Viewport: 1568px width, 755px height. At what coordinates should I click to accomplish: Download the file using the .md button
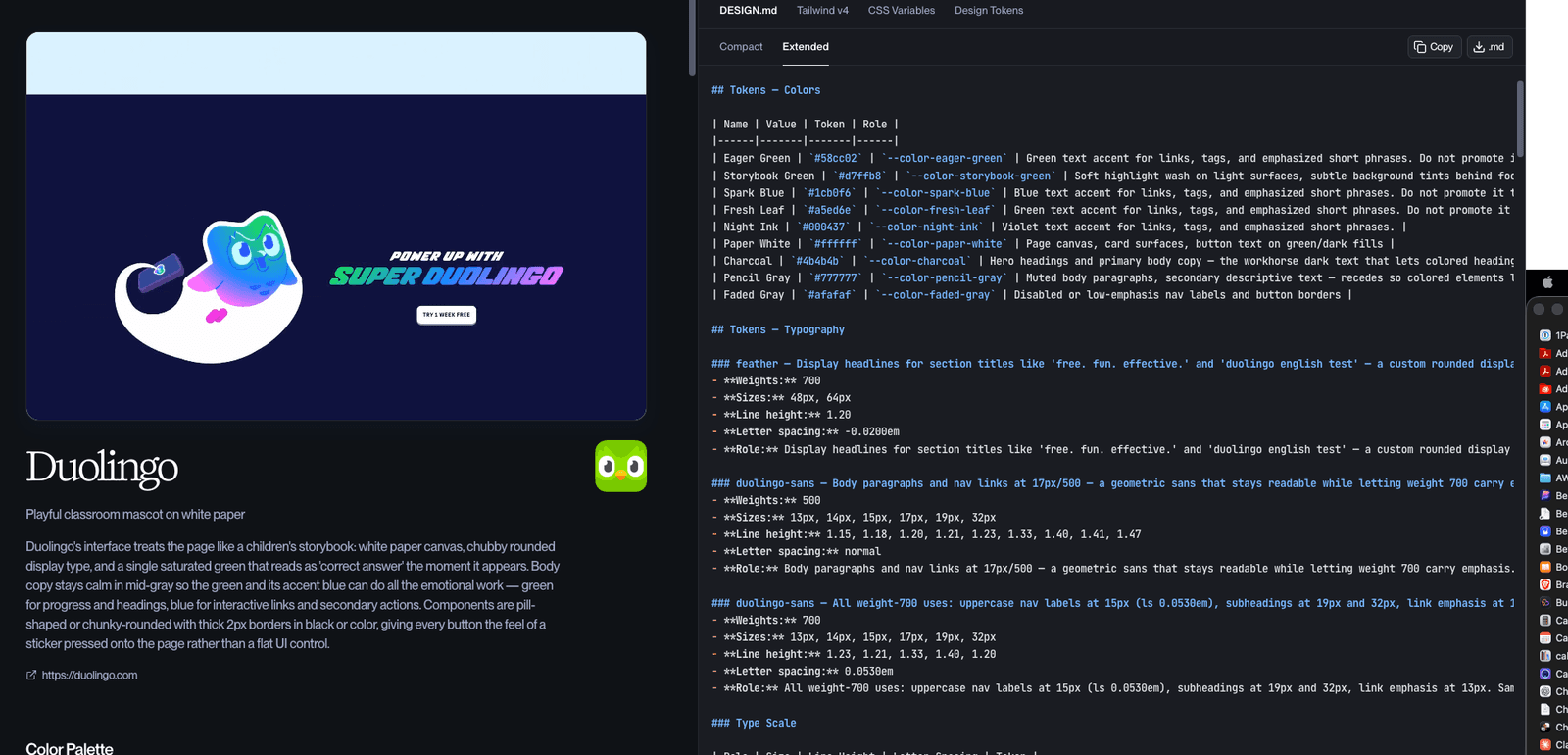click(1490, 47)
